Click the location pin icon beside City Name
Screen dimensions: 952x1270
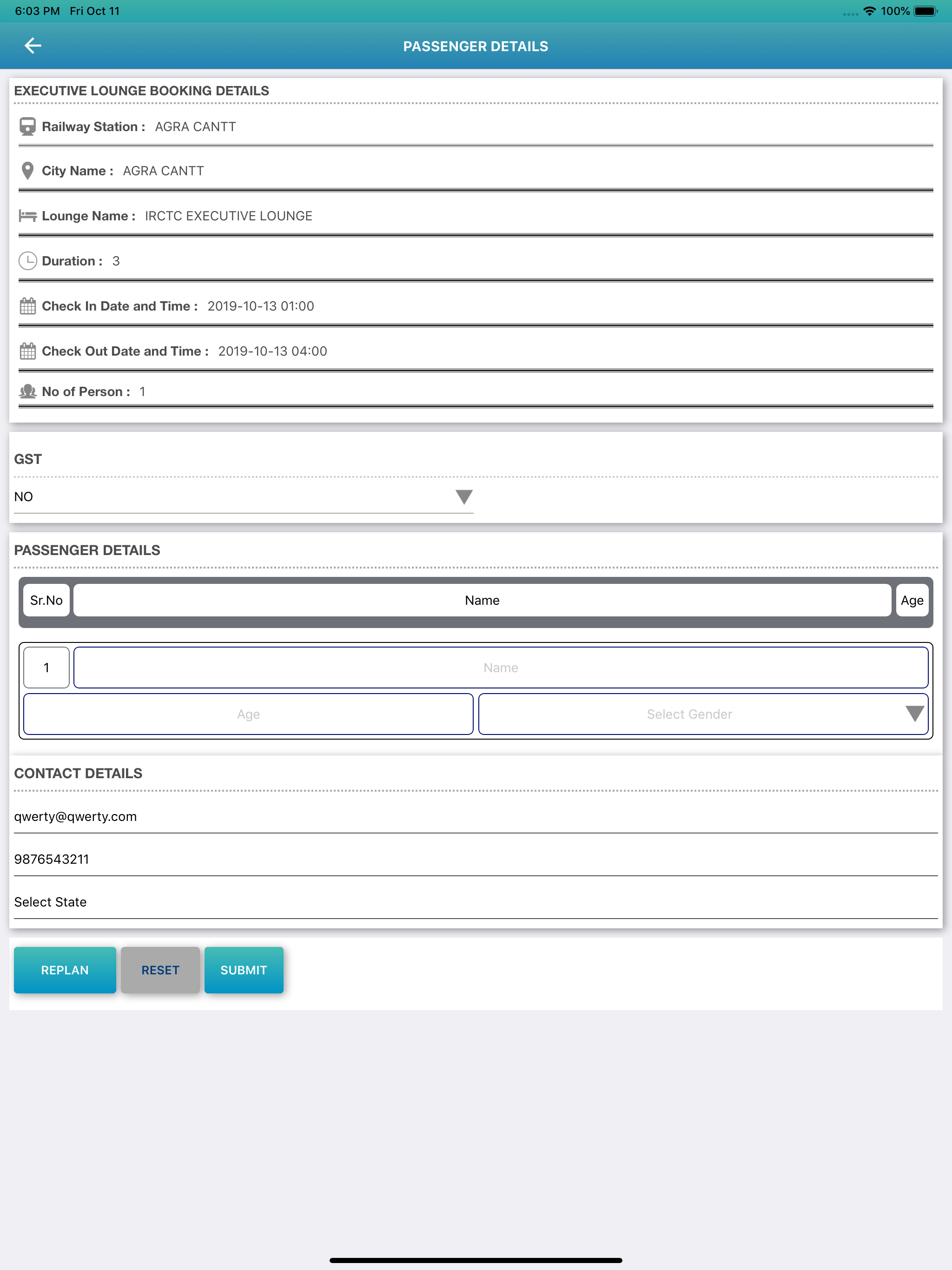(x=27, y=171)
